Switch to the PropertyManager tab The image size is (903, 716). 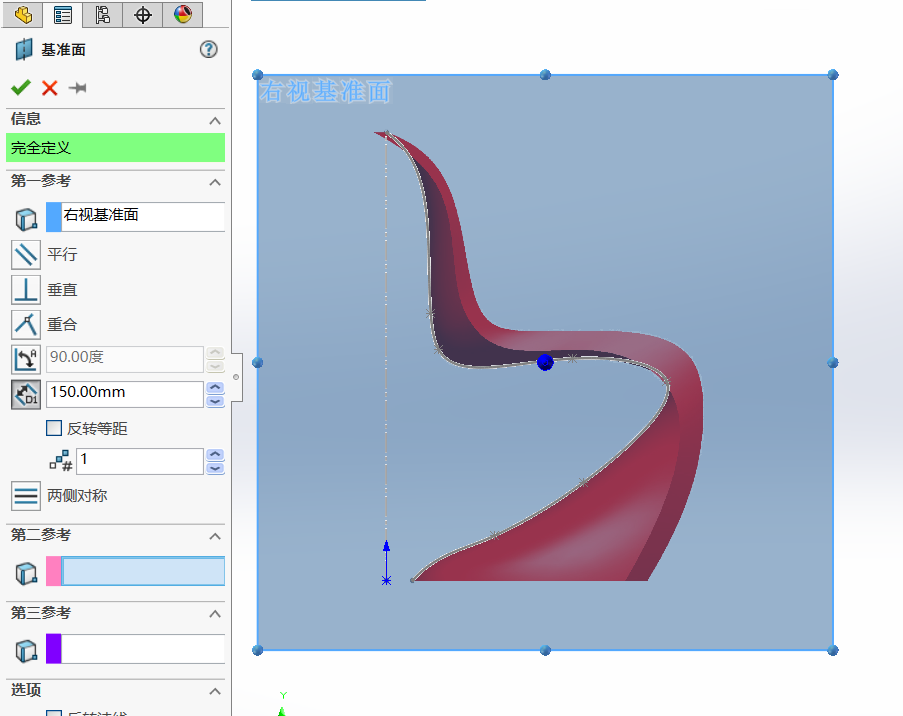click(62, 14)
